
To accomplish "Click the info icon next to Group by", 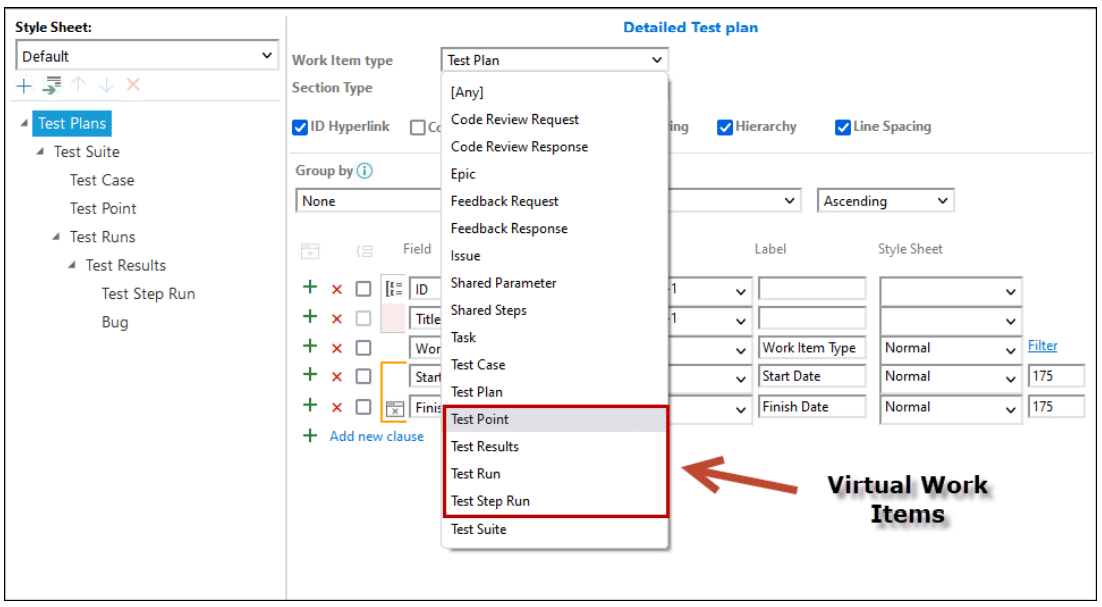I will click(x=363, y=170).
